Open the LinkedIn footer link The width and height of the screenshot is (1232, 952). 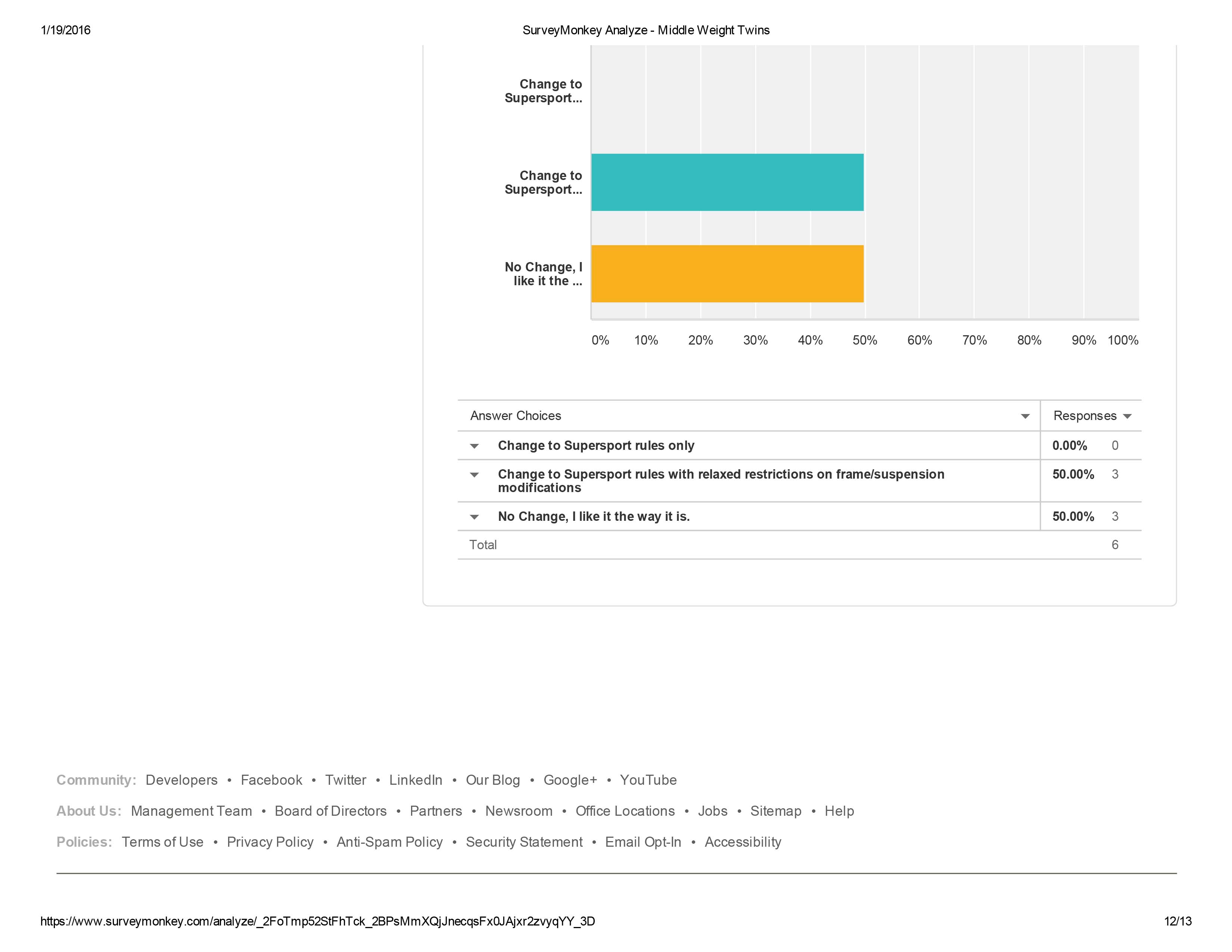click(415, 780)
